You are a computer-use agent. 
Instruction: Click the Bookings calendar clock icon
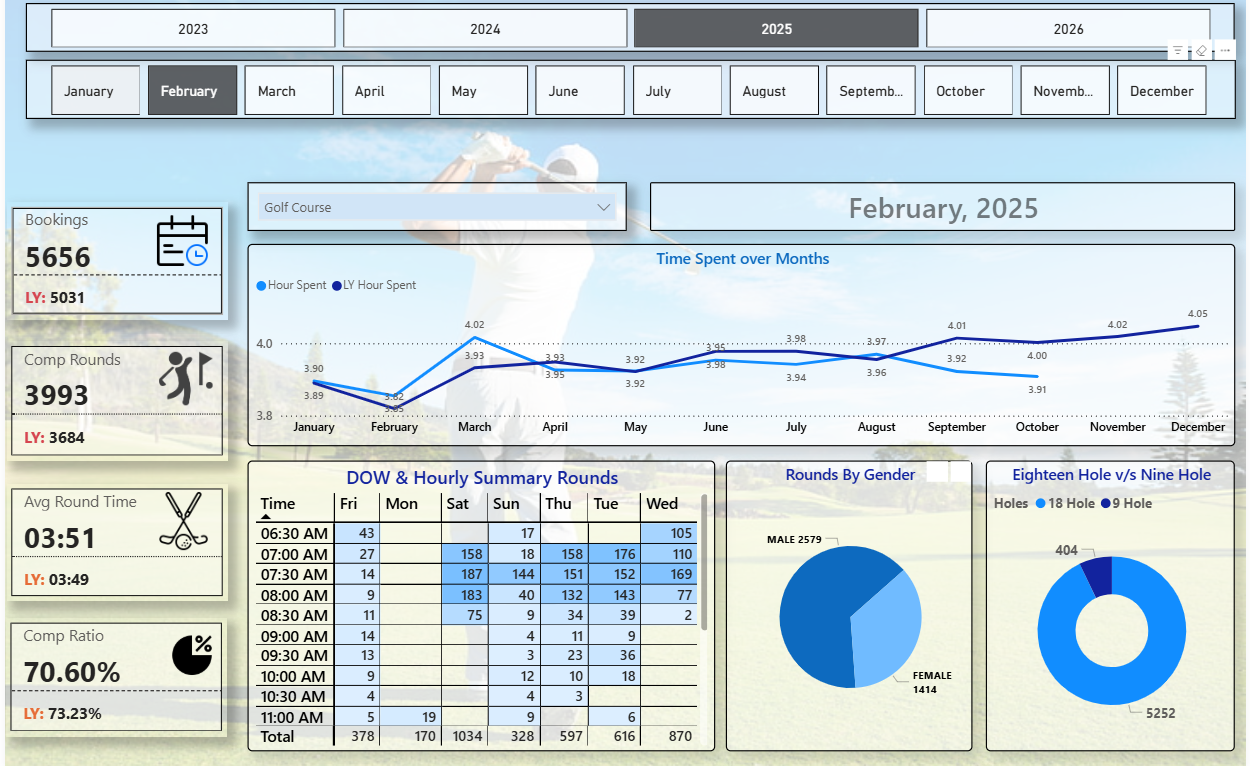coord(182,242)
